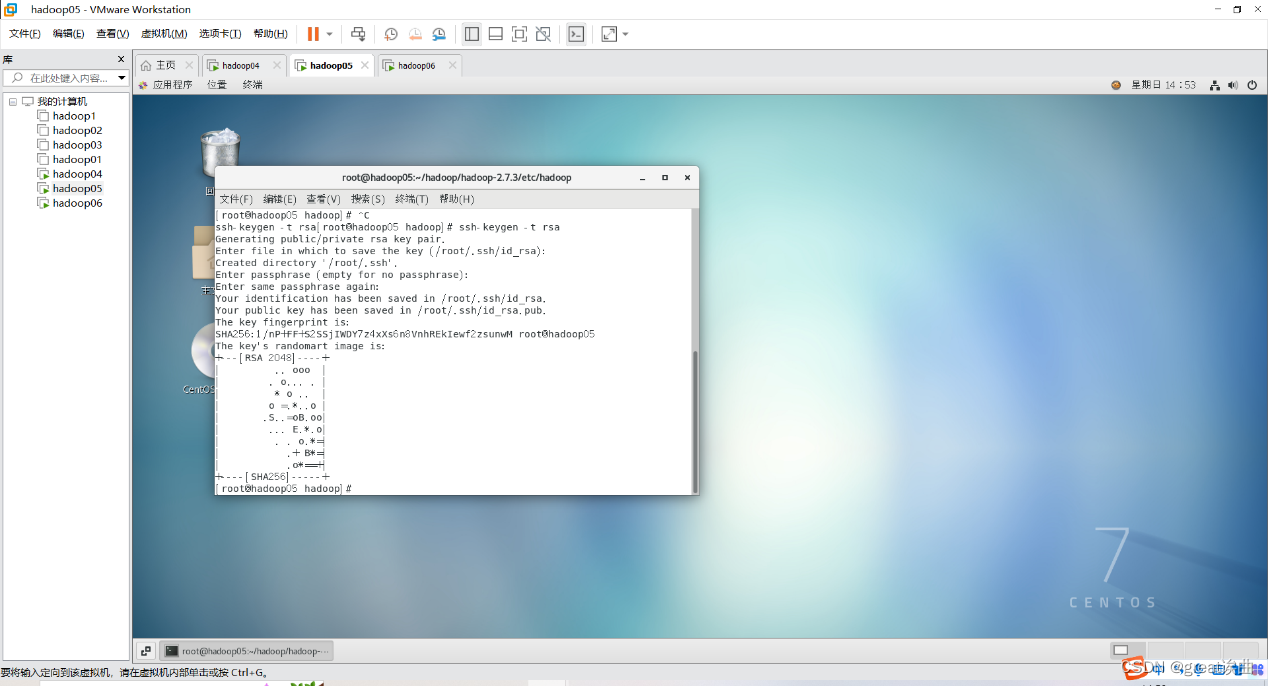Screen dimensions: 1268x686
Task: Open terminal 文件(F) menu
Action: (236, 199)
